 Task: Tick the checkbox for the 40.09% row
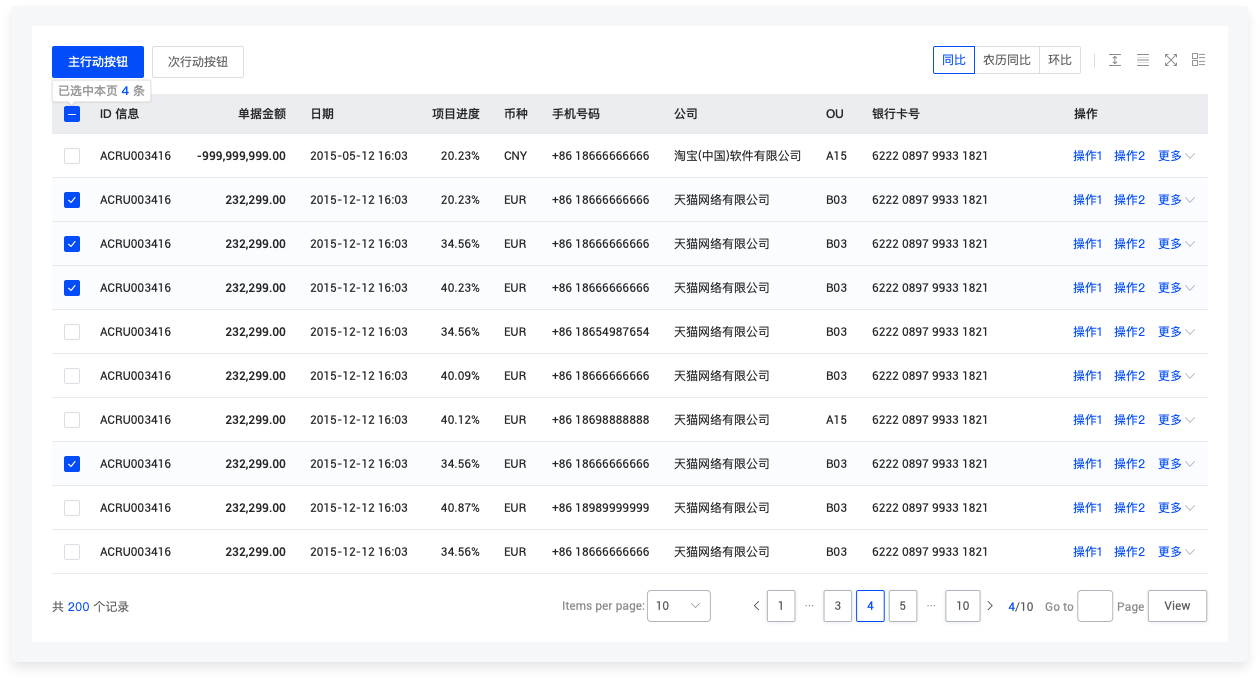(72, 376)
